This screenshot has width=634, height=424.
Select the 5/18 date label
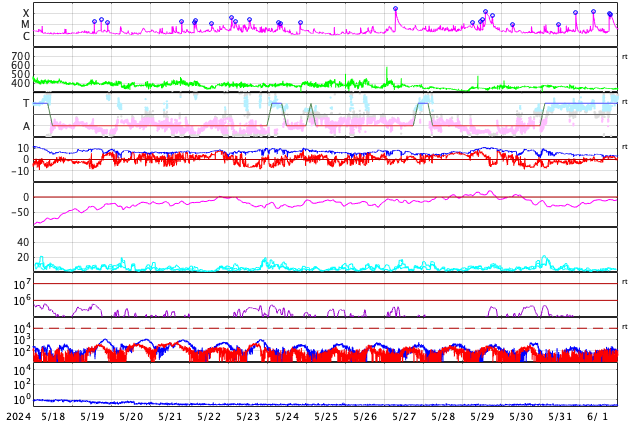[53, 417]
